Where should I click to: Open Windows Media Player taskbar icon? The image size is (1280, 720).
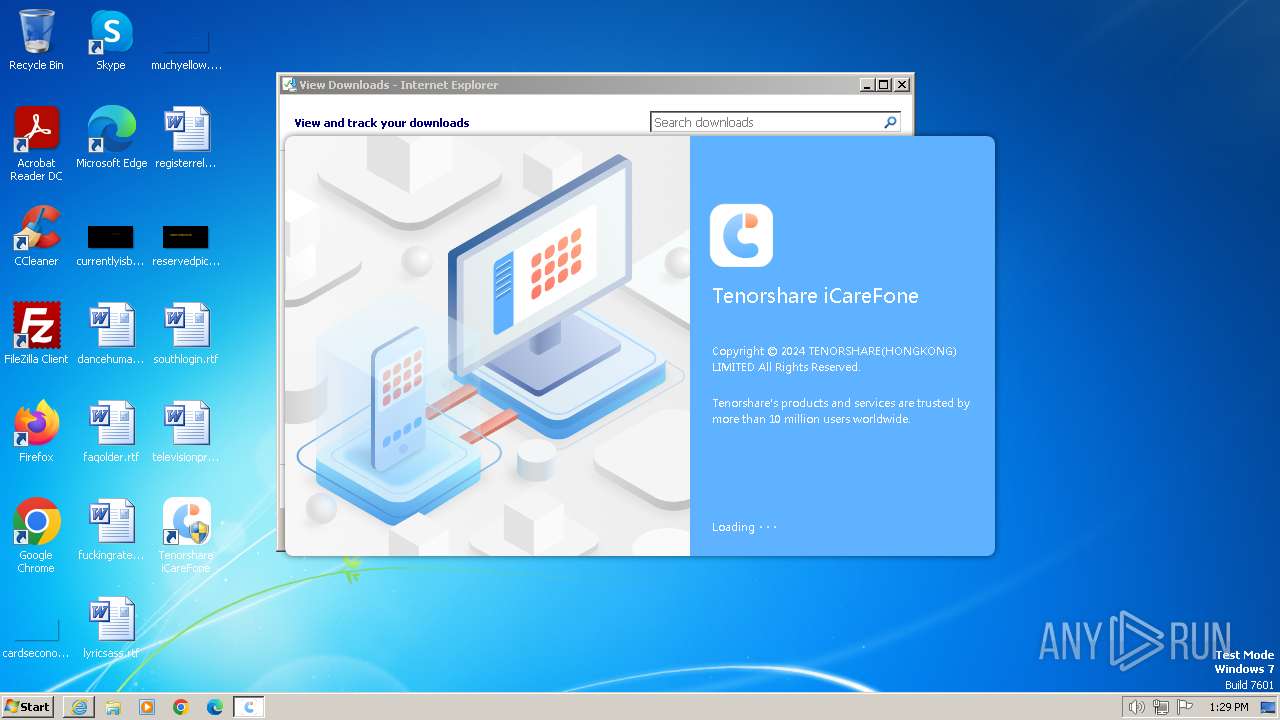tap(147, 707)
